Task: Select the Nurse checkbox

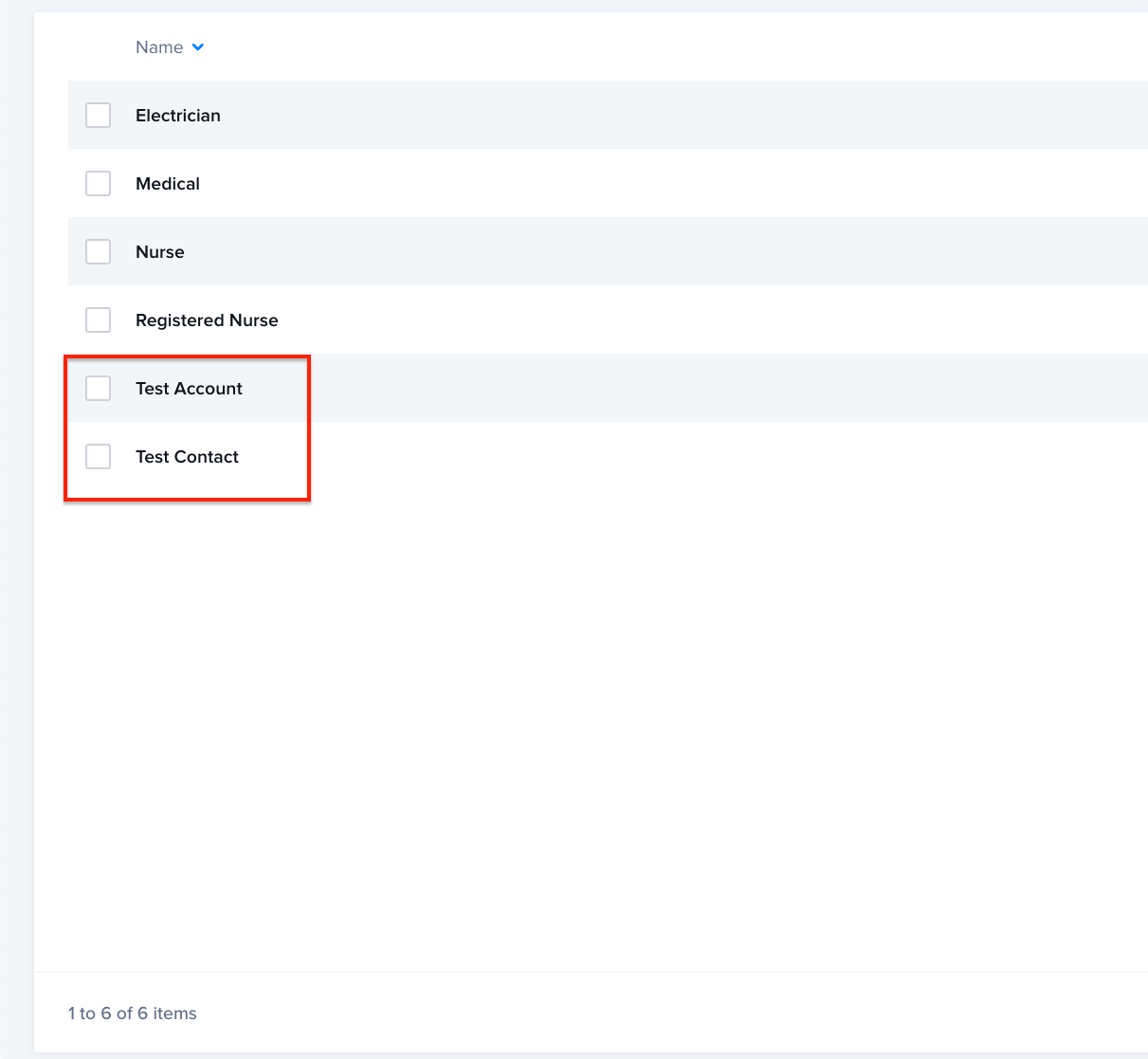Action: click(x=99, y=252)
